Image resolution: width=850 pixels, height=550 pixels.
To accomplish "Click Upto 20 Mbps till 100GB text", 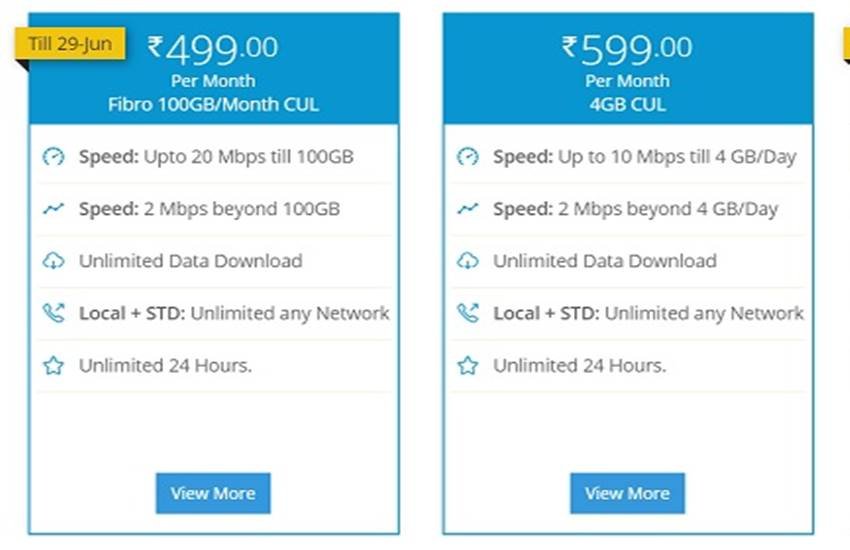I will (x=249, y=157).
